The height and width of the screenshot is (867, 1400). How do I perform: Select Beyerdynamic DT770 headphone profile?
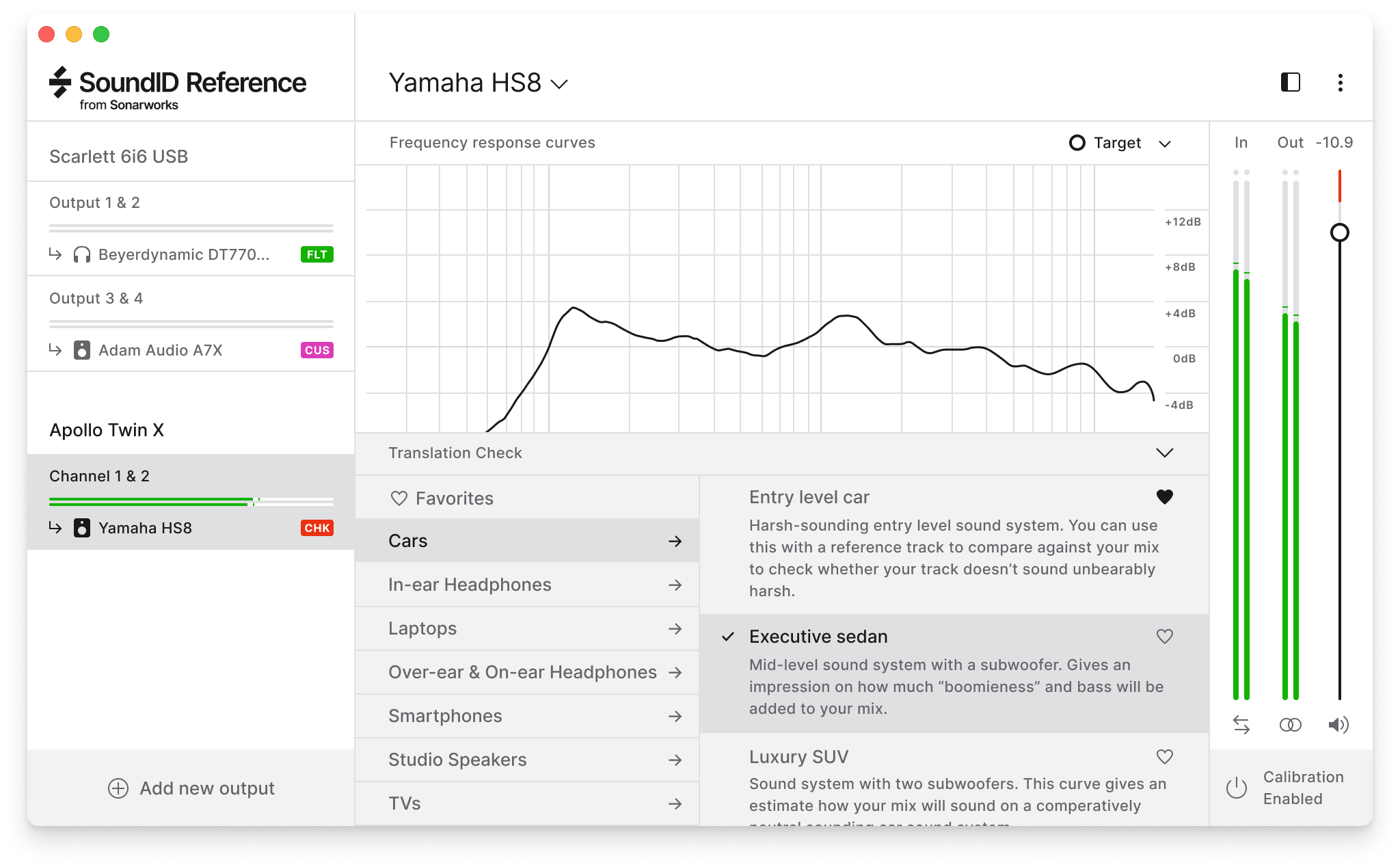pyautogui.click(x=185, y=253)
